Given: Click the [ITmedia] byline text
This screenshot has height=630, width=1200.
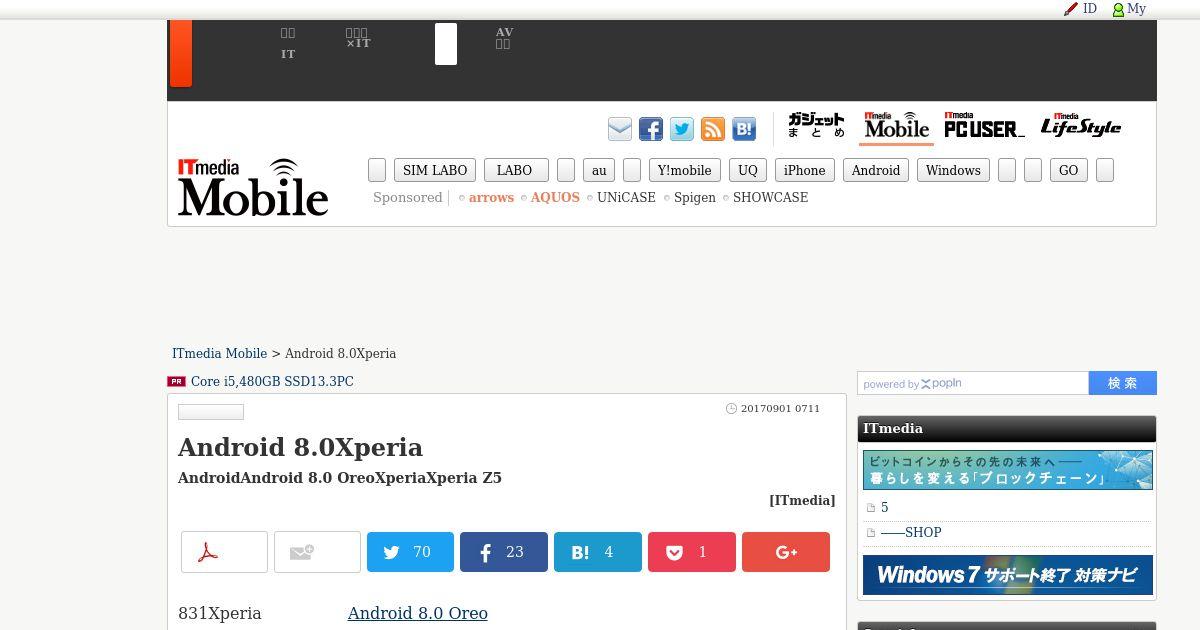Looking at the screenshot, I should [x=802, y=500].
